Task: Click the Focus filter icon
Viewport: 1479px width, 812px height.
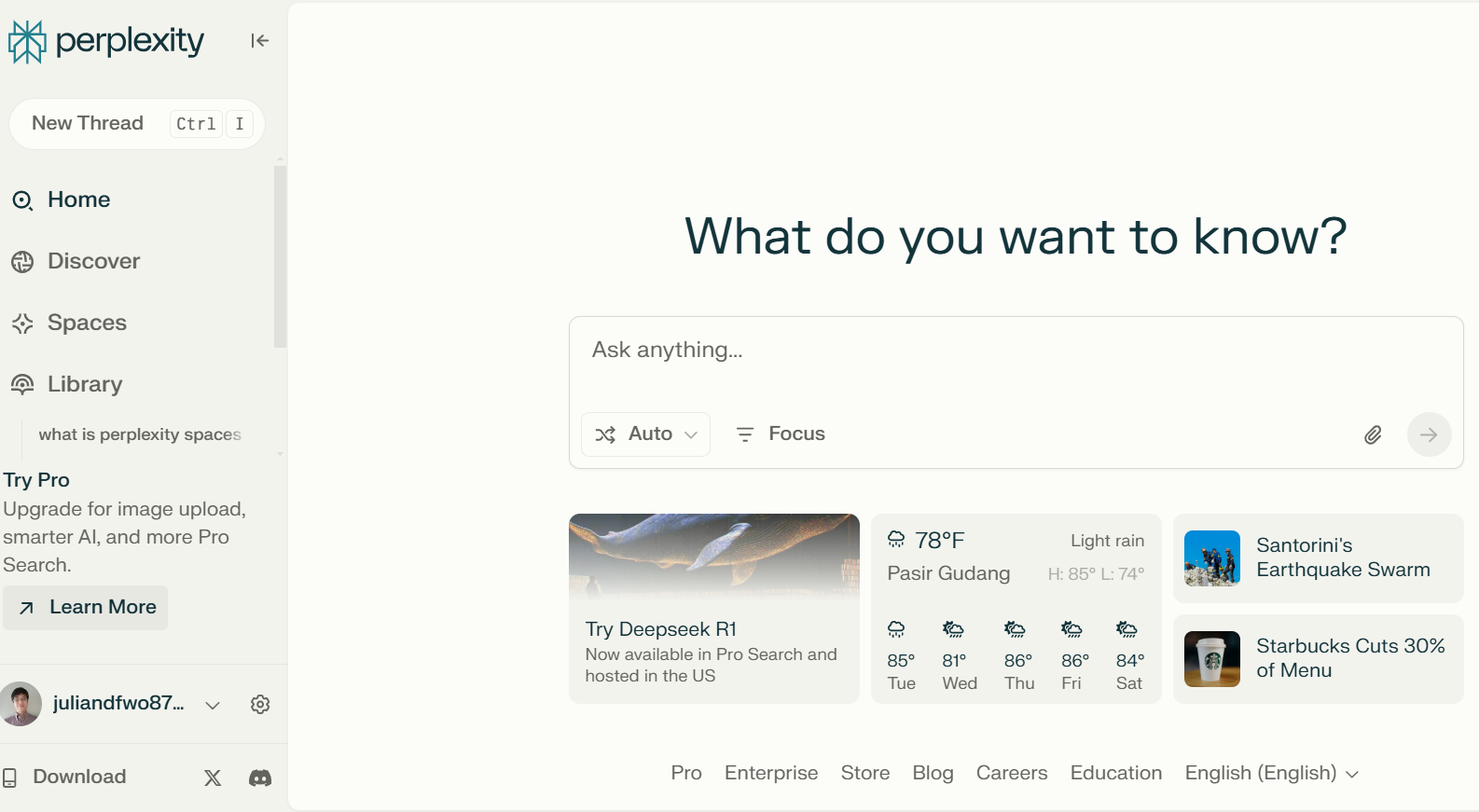Action: click(745, 434)
